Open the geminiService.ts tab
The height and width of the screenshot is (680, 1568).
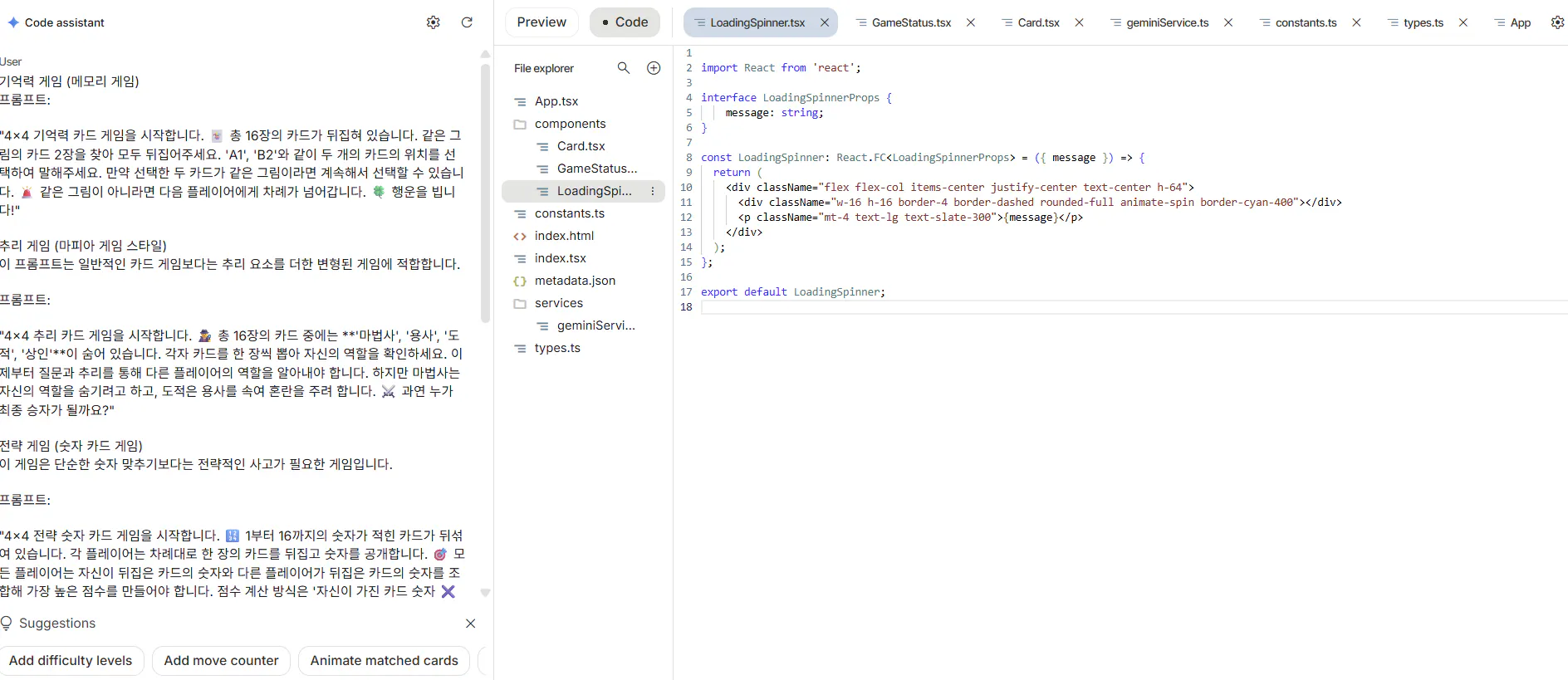(x=1167, y=22)
